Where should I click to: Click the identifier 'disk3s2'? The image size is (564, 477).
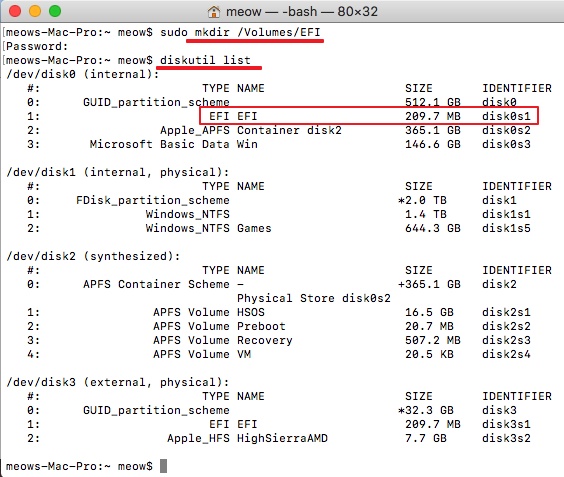click(x=506, y=439)
